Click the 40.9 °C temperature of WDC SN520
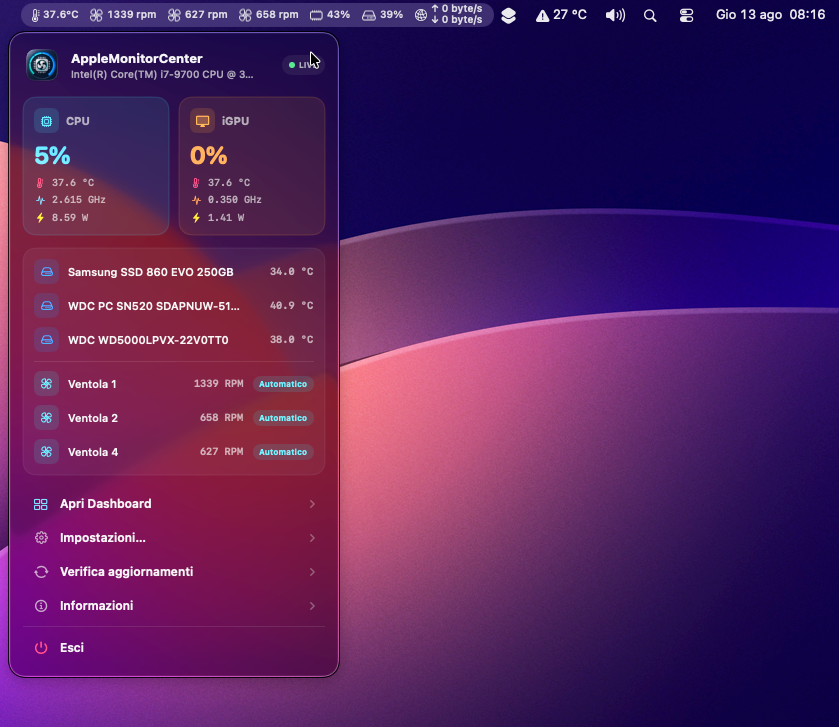 coord(292,305)
